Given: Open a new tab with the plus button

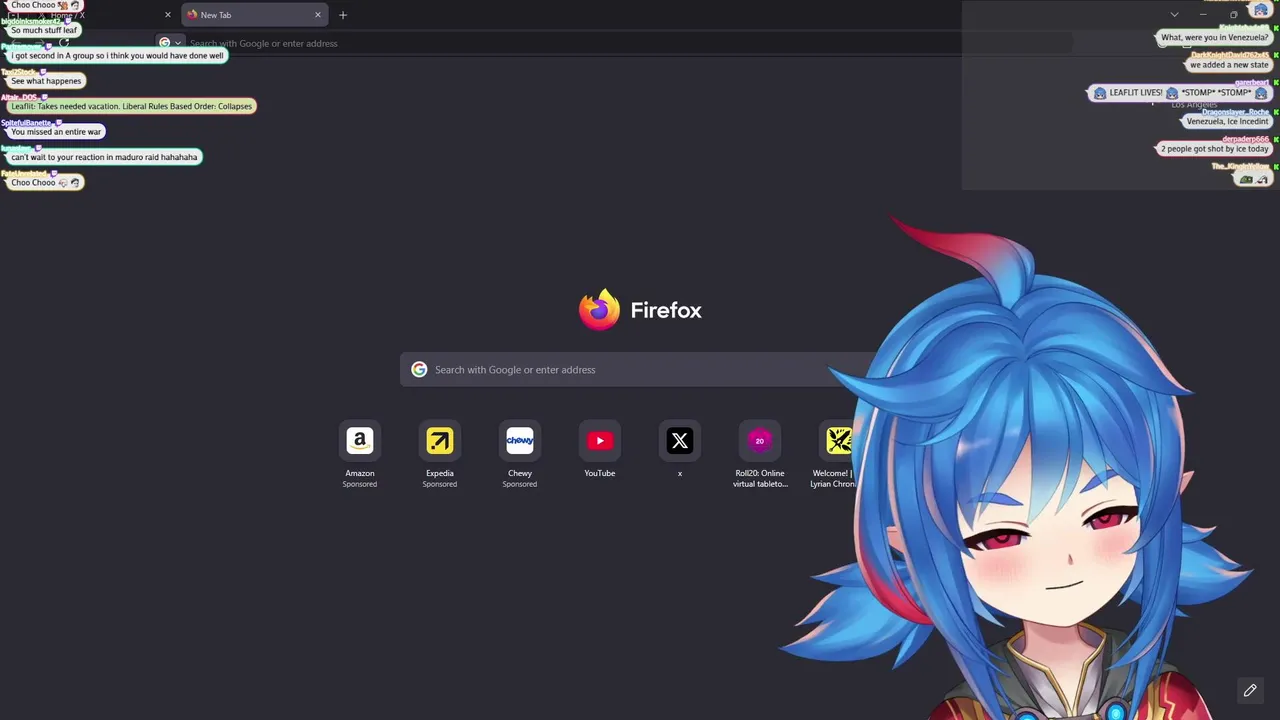Looking at the screenshot, I should [343, 15].
